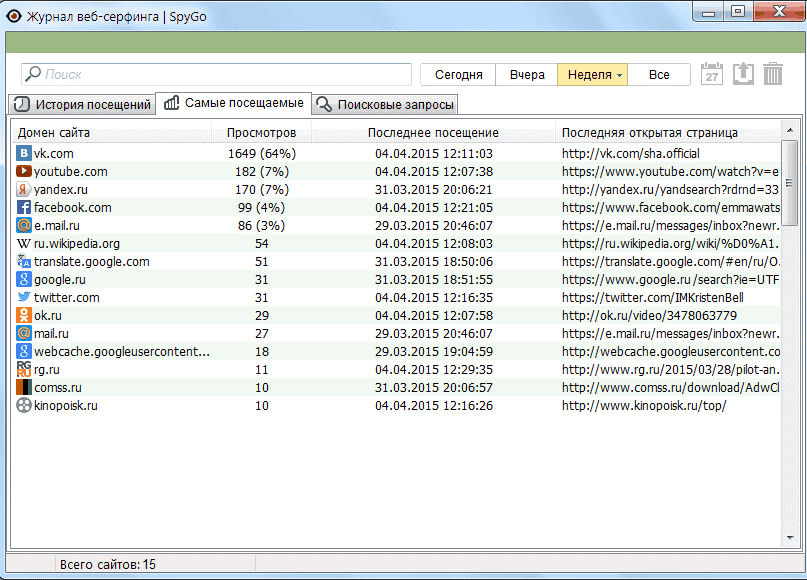Enable the Все period filter
Image resolution: width=807 pixels, height=580 pixels.
659,75
